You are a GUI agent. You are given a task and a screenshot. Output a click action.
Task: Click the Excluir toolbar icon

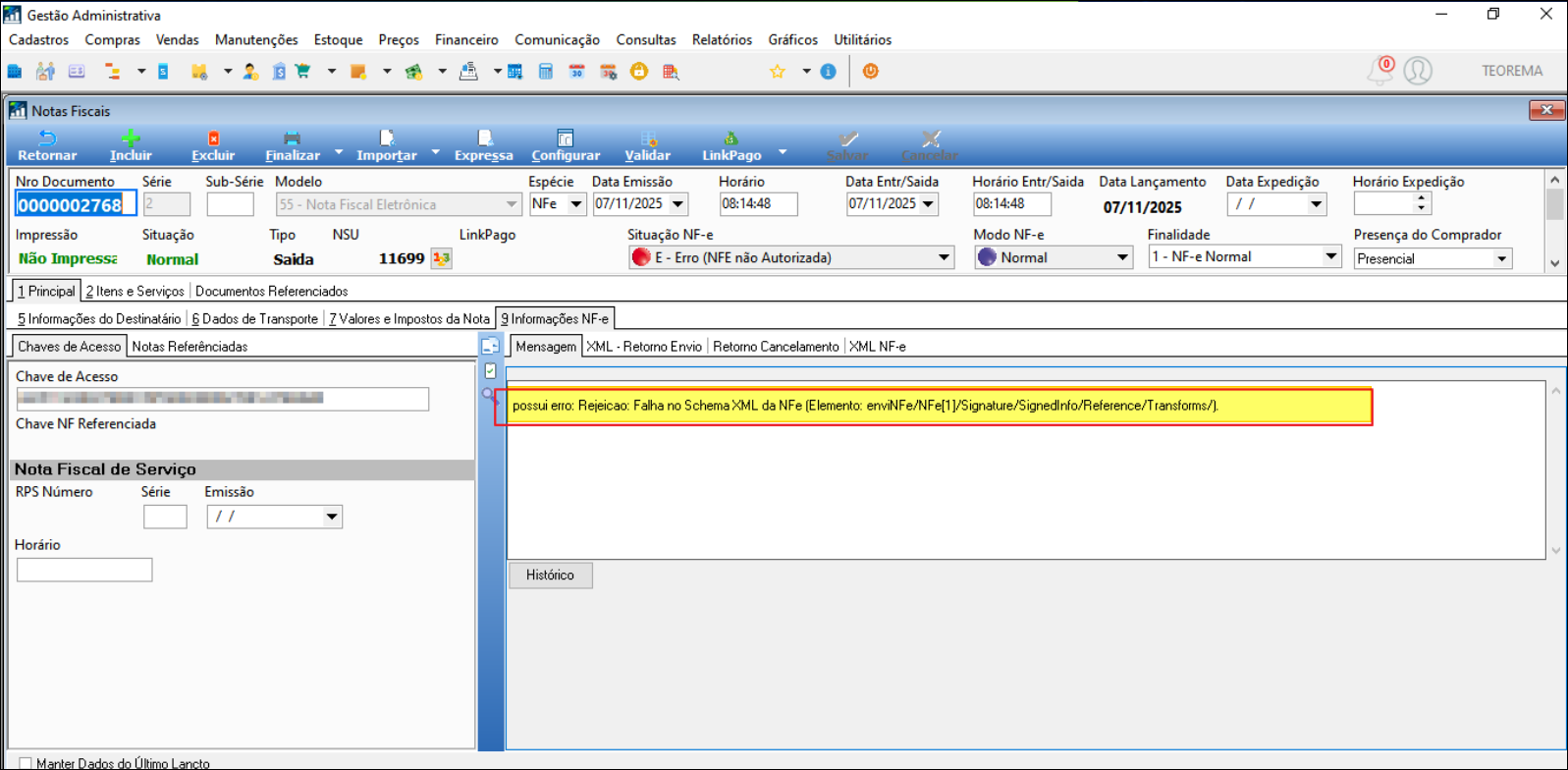(x=213, y=139)
